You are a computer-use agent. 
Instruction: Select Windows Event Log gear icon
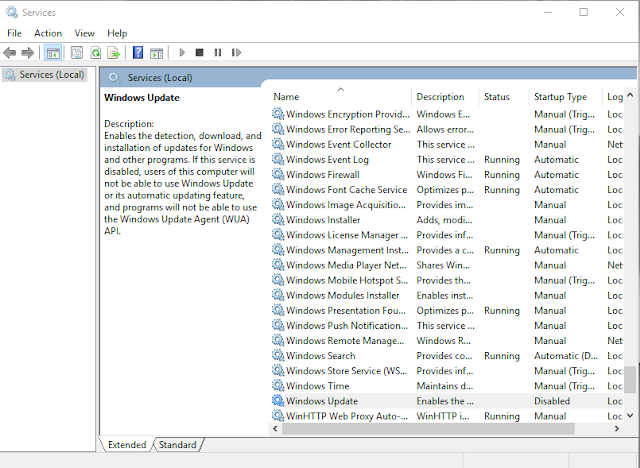278,159
